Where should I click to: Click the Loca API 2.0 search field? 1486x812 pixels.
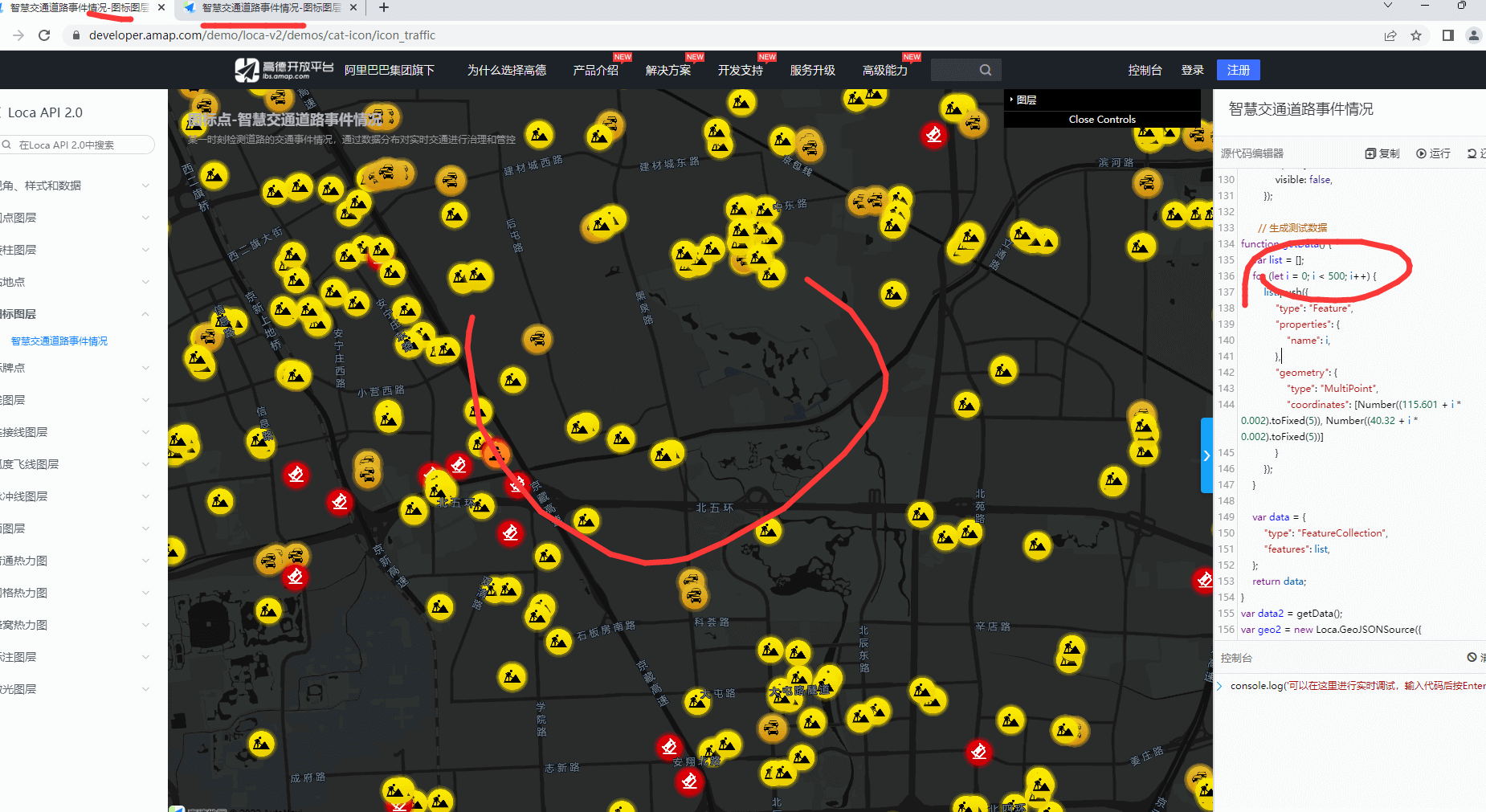click(80, 145)
